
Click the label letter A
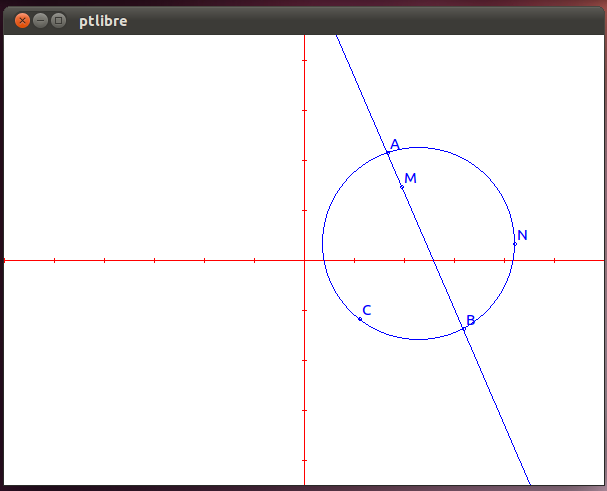(x=395, y=144)
